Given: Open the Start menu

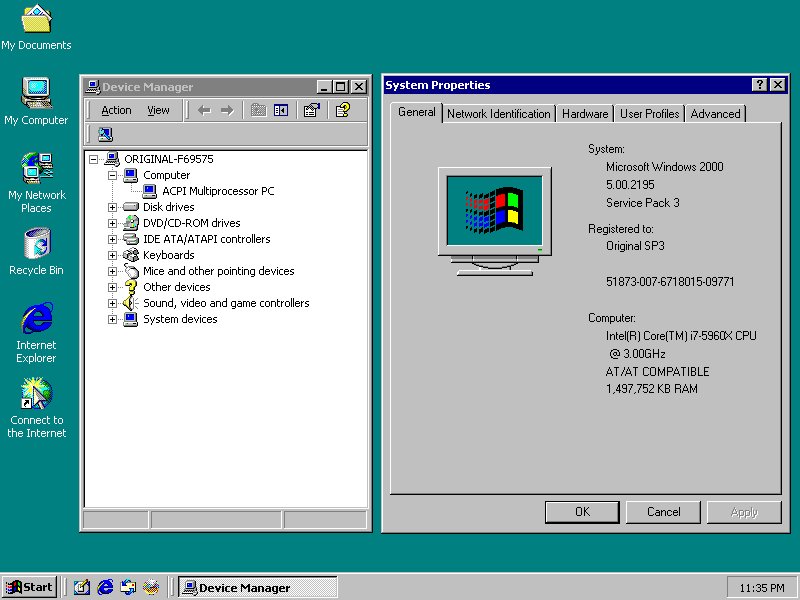Looking at the screenshot, I should click(29, 587).
